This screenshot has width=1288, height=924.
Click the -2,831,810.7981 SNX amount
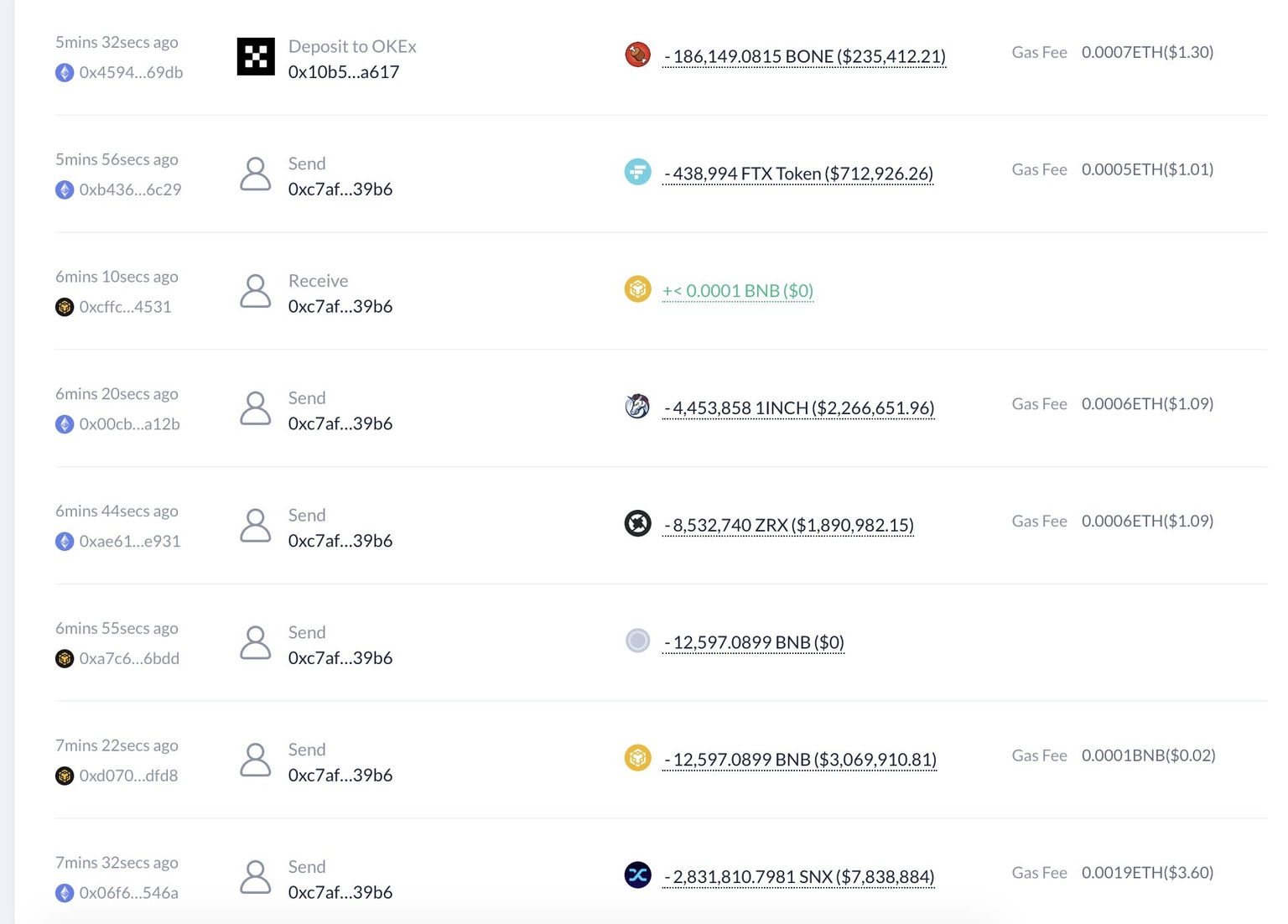pos(798,876)
